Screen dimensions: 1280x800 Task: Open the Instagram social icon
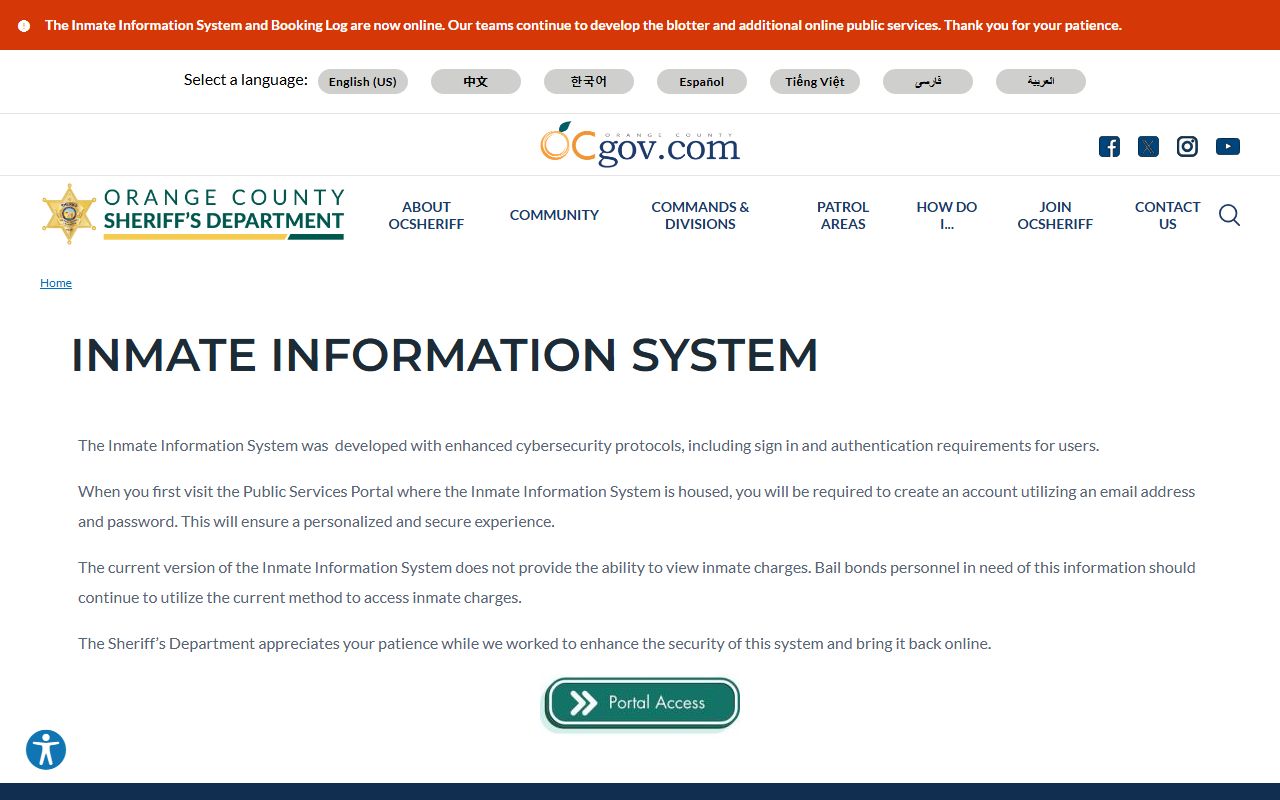point(1187,147)
